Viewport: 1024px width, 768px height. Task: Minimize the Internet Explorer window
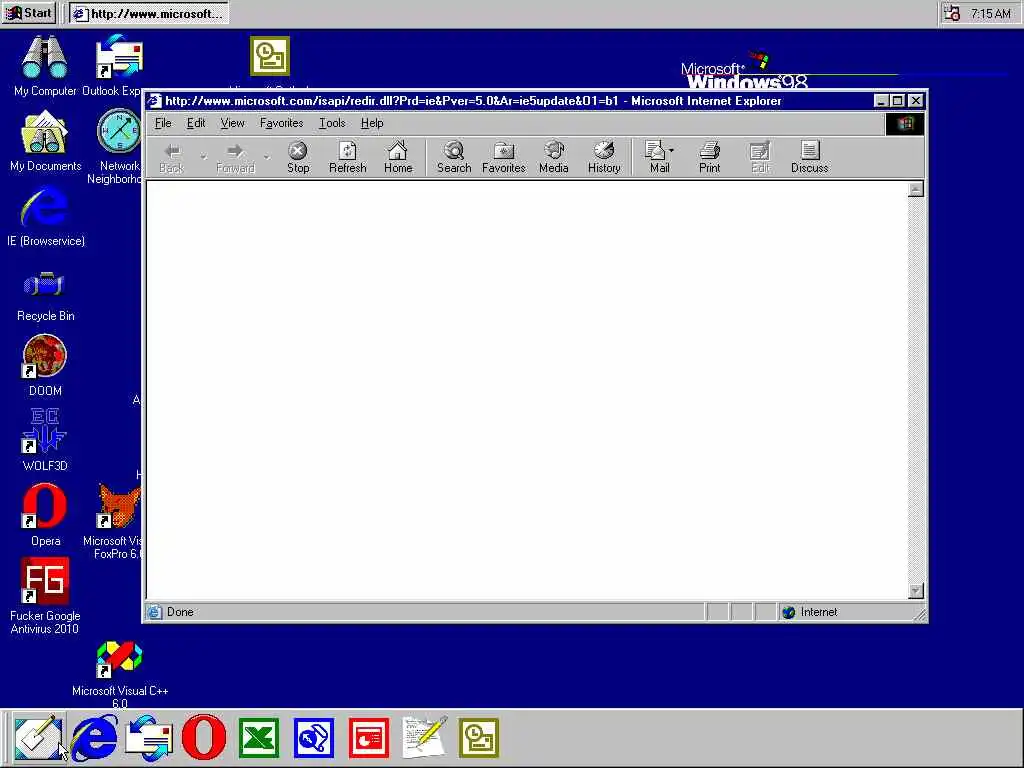pos(881,101)
